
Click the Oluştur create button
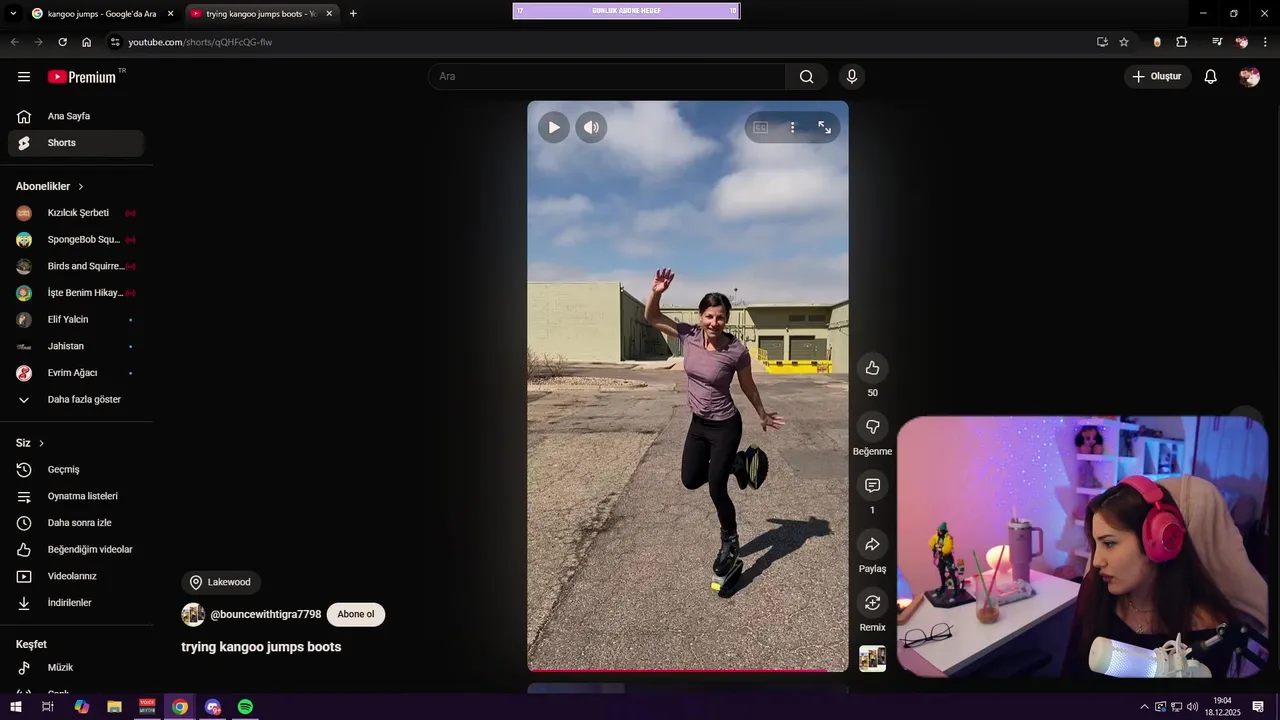click(1158, 76)
